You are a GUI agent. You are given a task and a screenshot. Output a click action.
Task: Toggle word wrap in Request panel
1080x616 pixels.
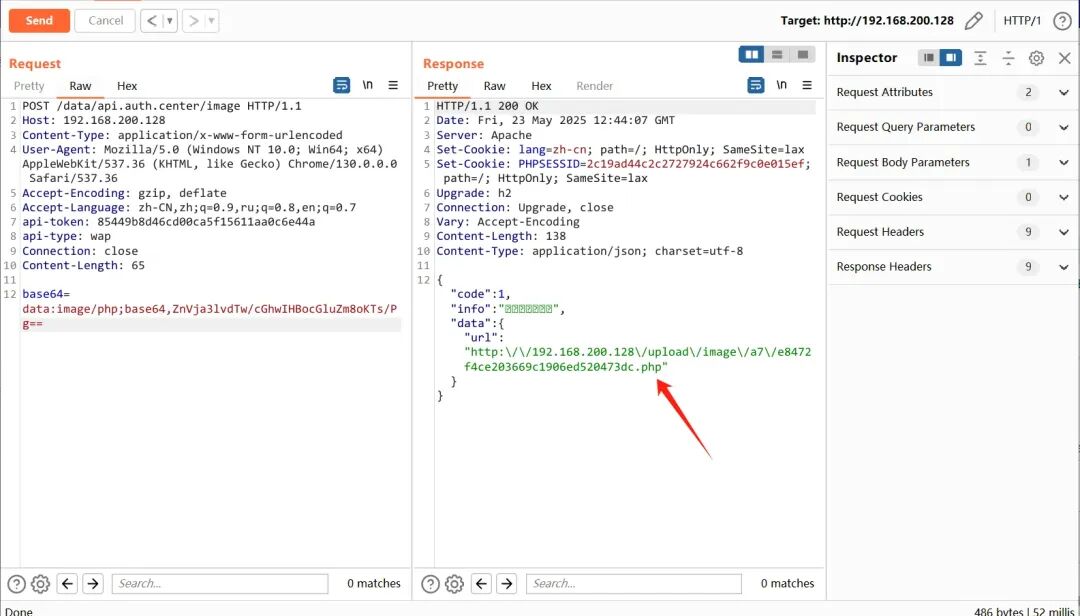click(341, 85)
